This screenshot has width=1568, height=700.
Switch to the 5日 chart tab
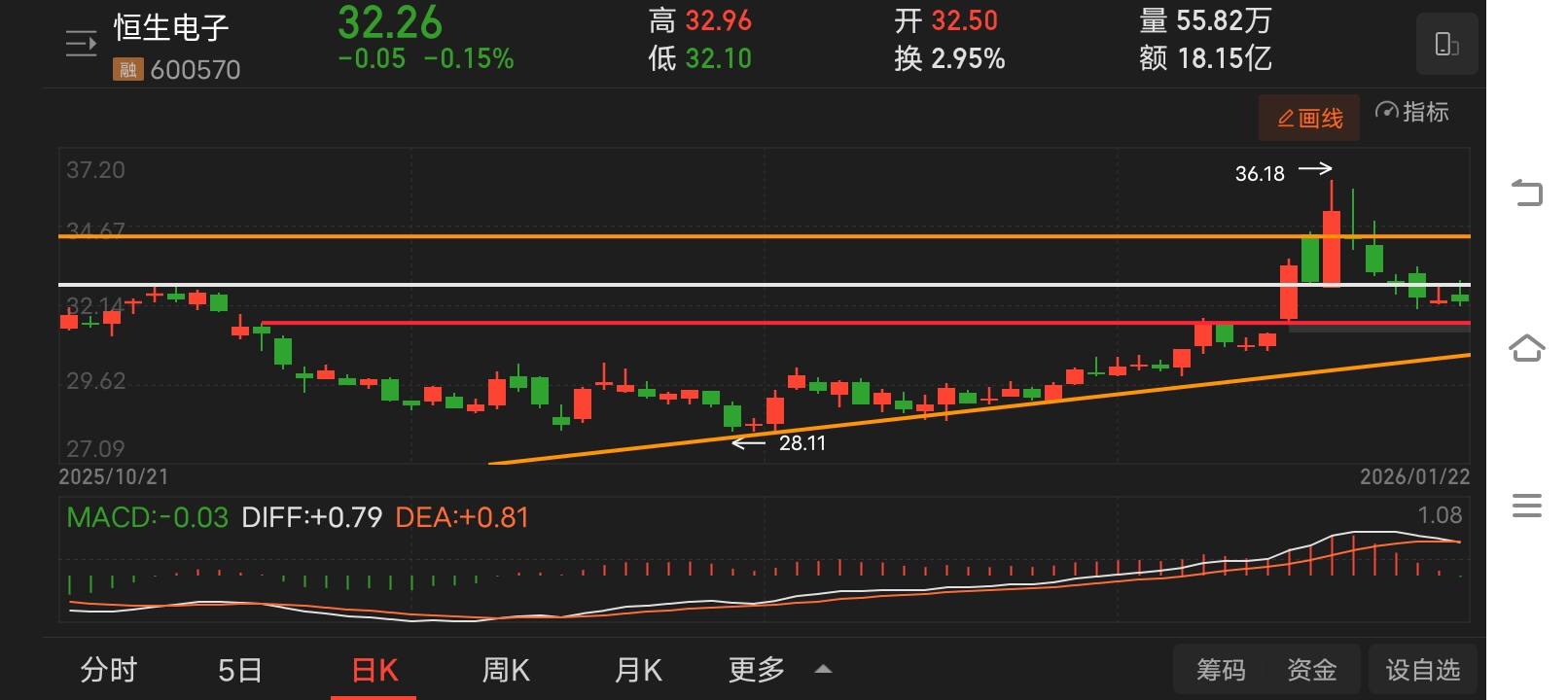240,670
